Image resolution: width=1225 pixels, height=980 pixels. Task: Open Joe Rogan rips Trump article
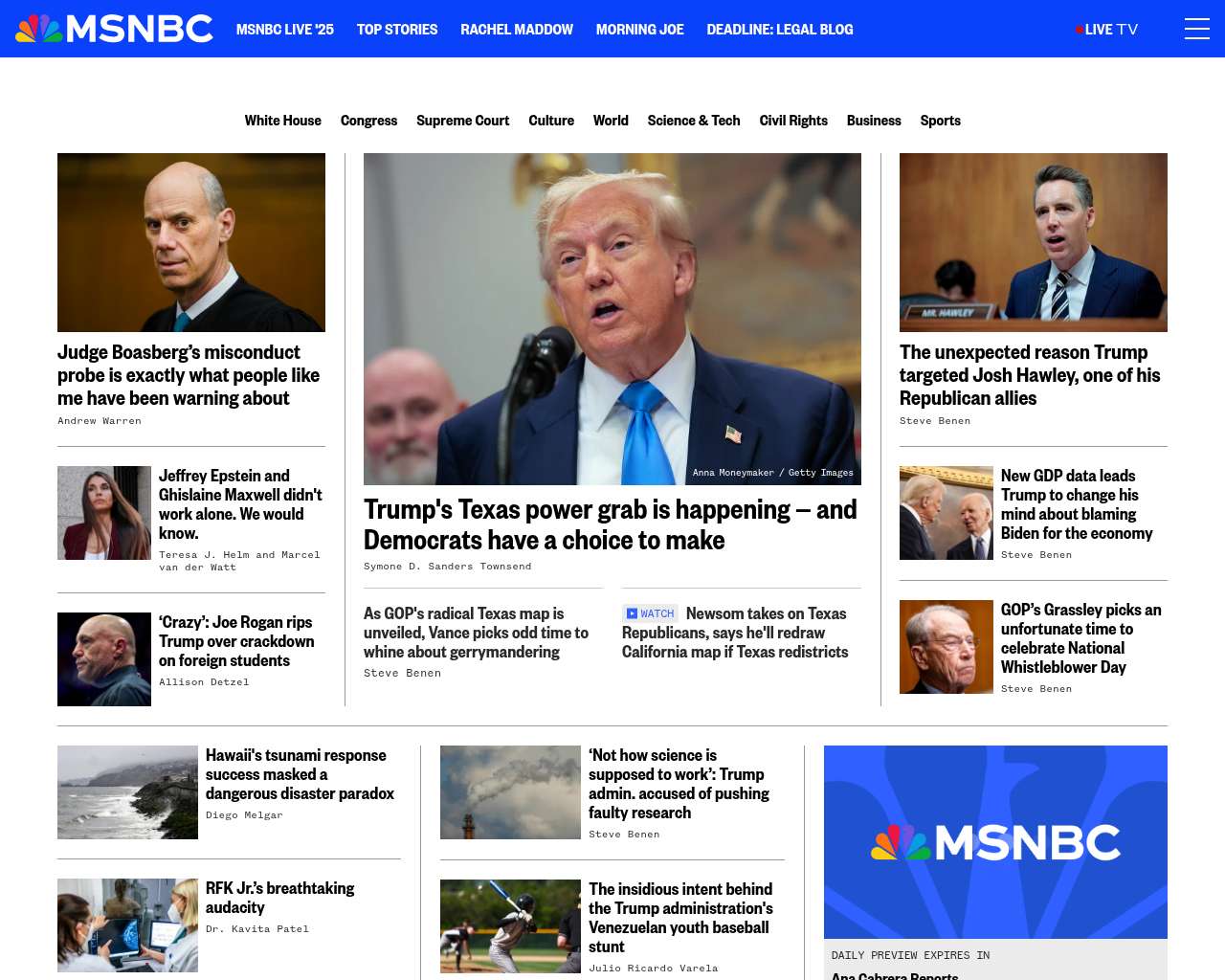coord(236,641)
